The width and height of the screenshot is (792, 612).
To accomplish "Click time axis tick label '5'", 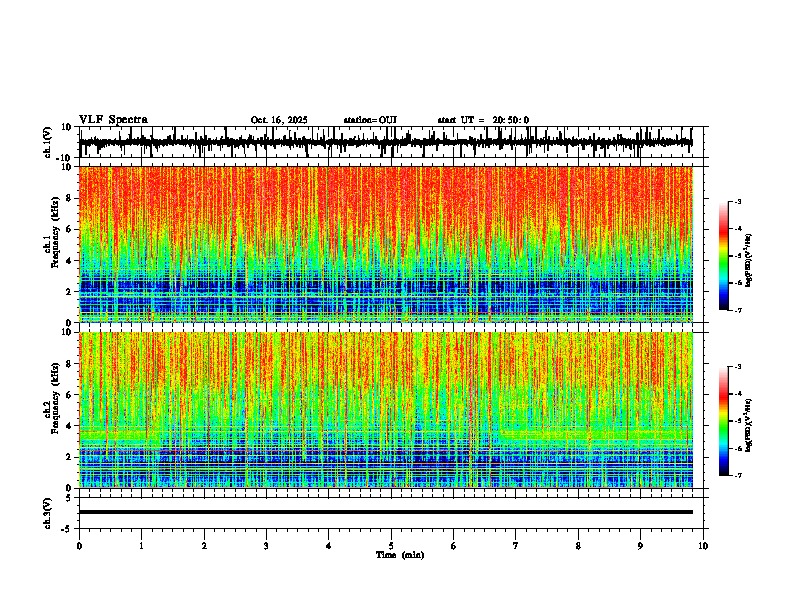I will (x=391, y=546).
